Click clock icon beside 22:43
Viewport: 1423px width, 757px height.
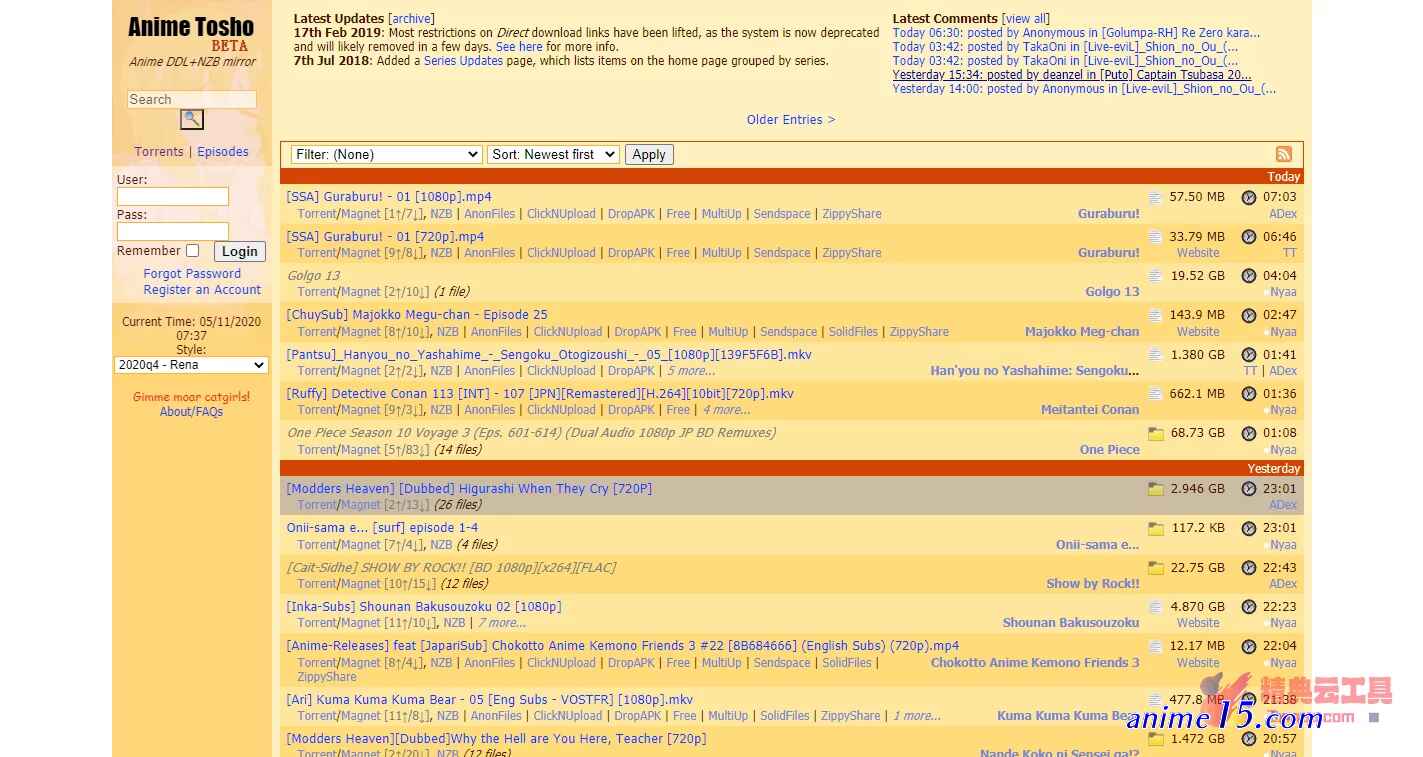1249,568
